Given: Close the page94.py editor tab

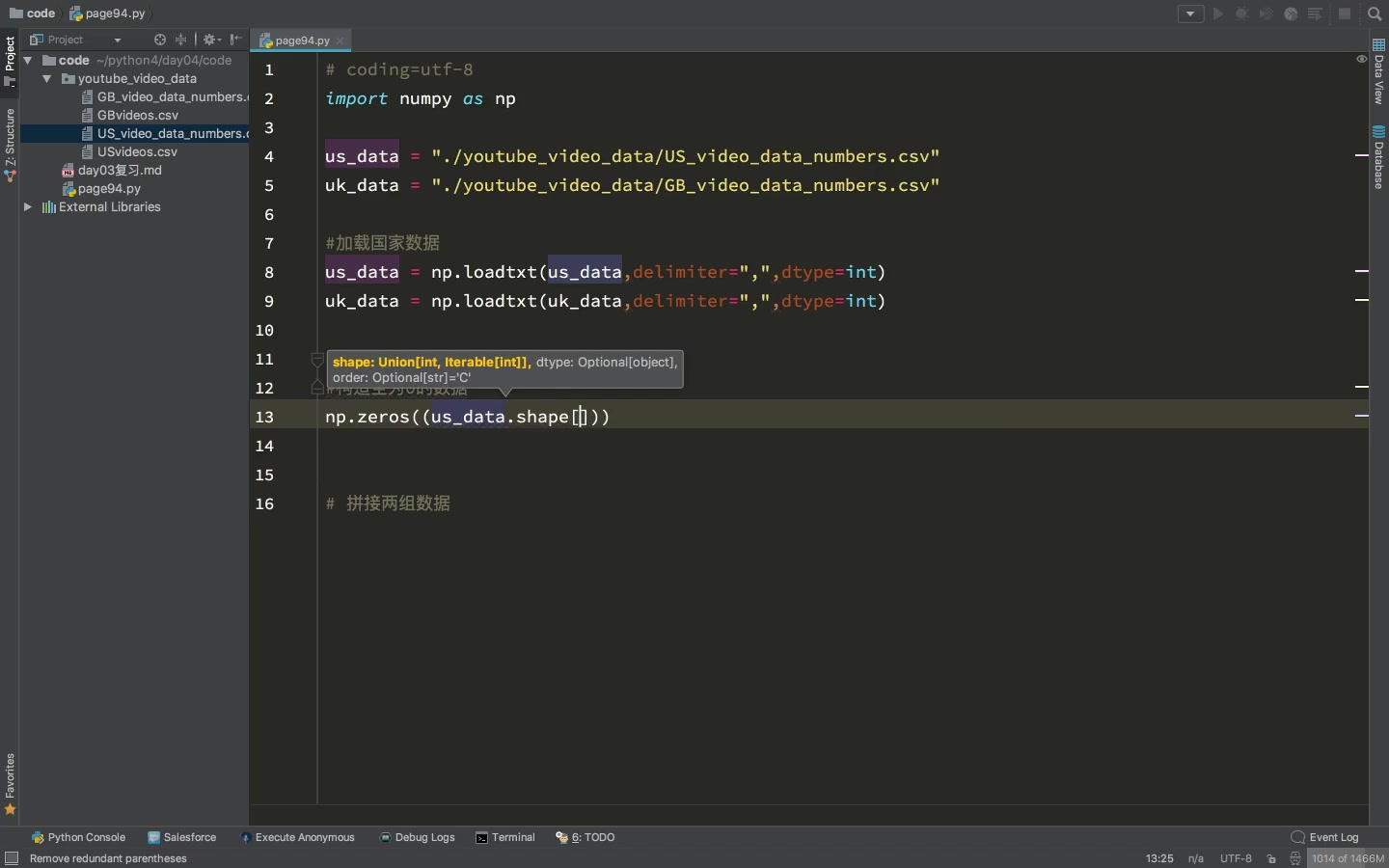Looking at the screenshot, I should coord(340,41).
